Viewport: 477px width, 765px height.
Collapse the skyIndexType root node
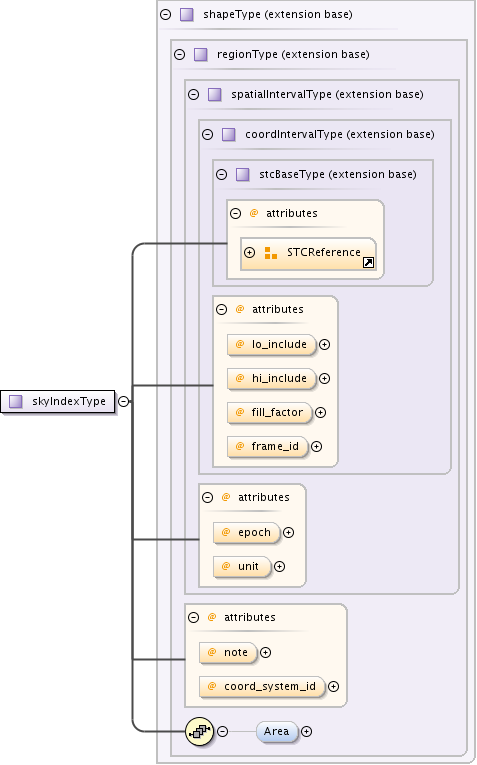point(124,402)
